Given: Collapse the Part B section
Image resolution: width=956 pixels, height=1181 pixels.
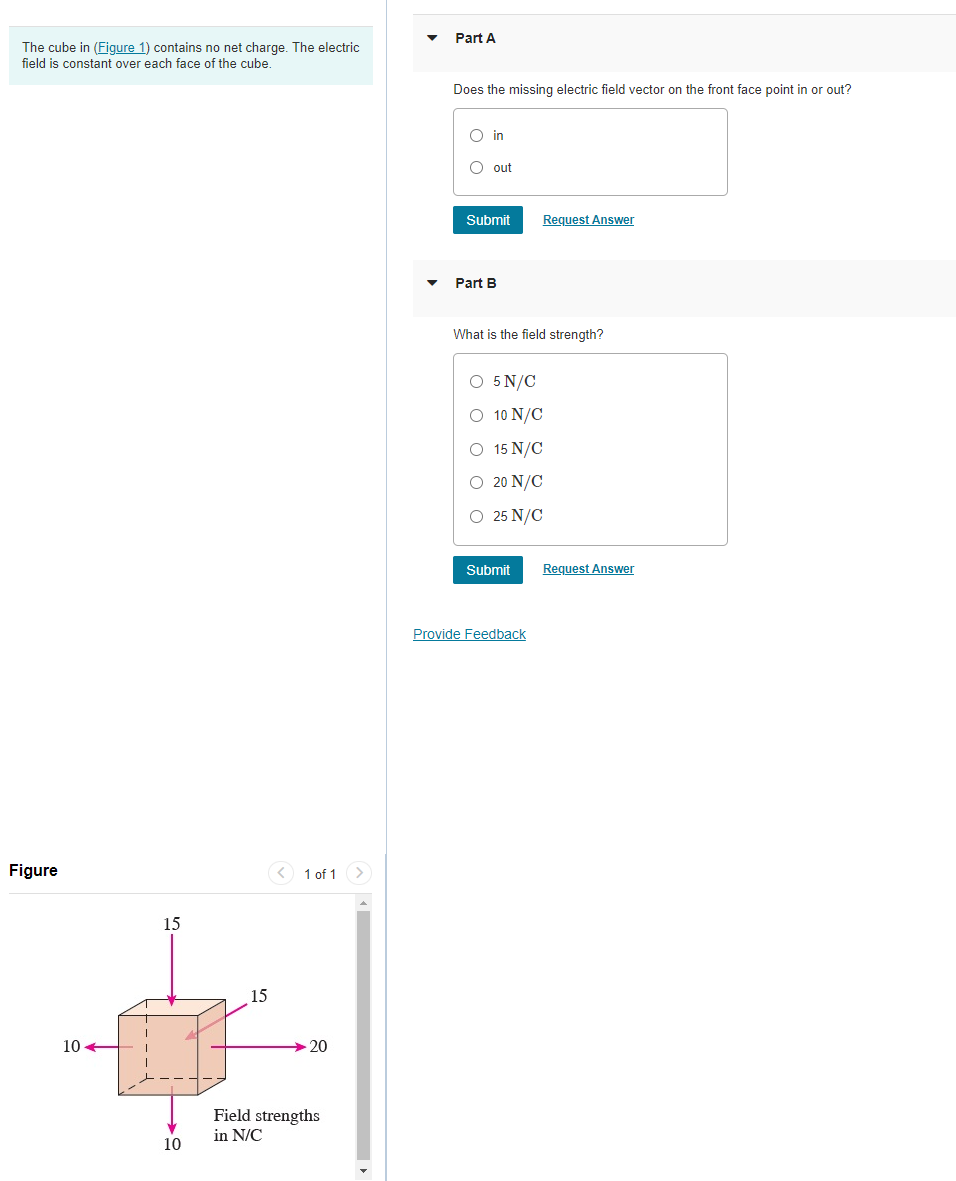Looking at the screenshot, I should tap(431, 283).
